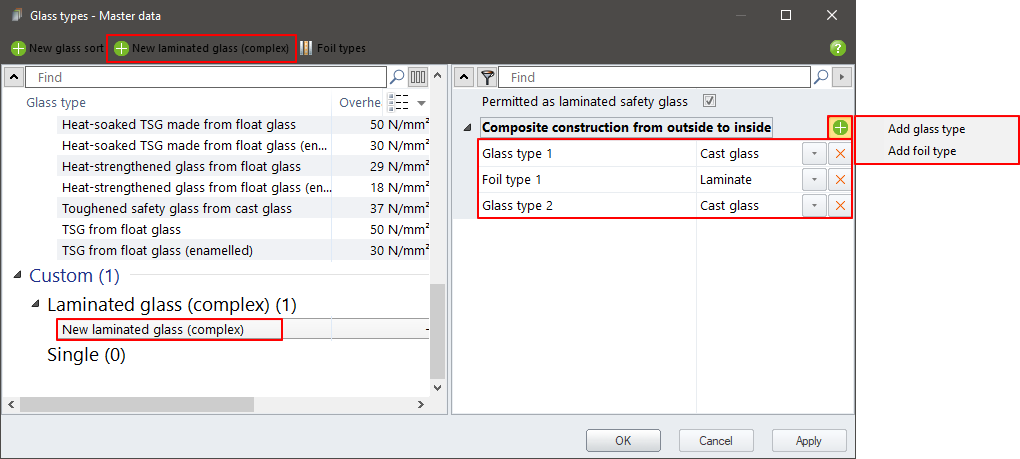Toggle Permitted as laminated safety glass checkbox
The height and width of the screenshot is (459, 1020).
click(710, 101)
